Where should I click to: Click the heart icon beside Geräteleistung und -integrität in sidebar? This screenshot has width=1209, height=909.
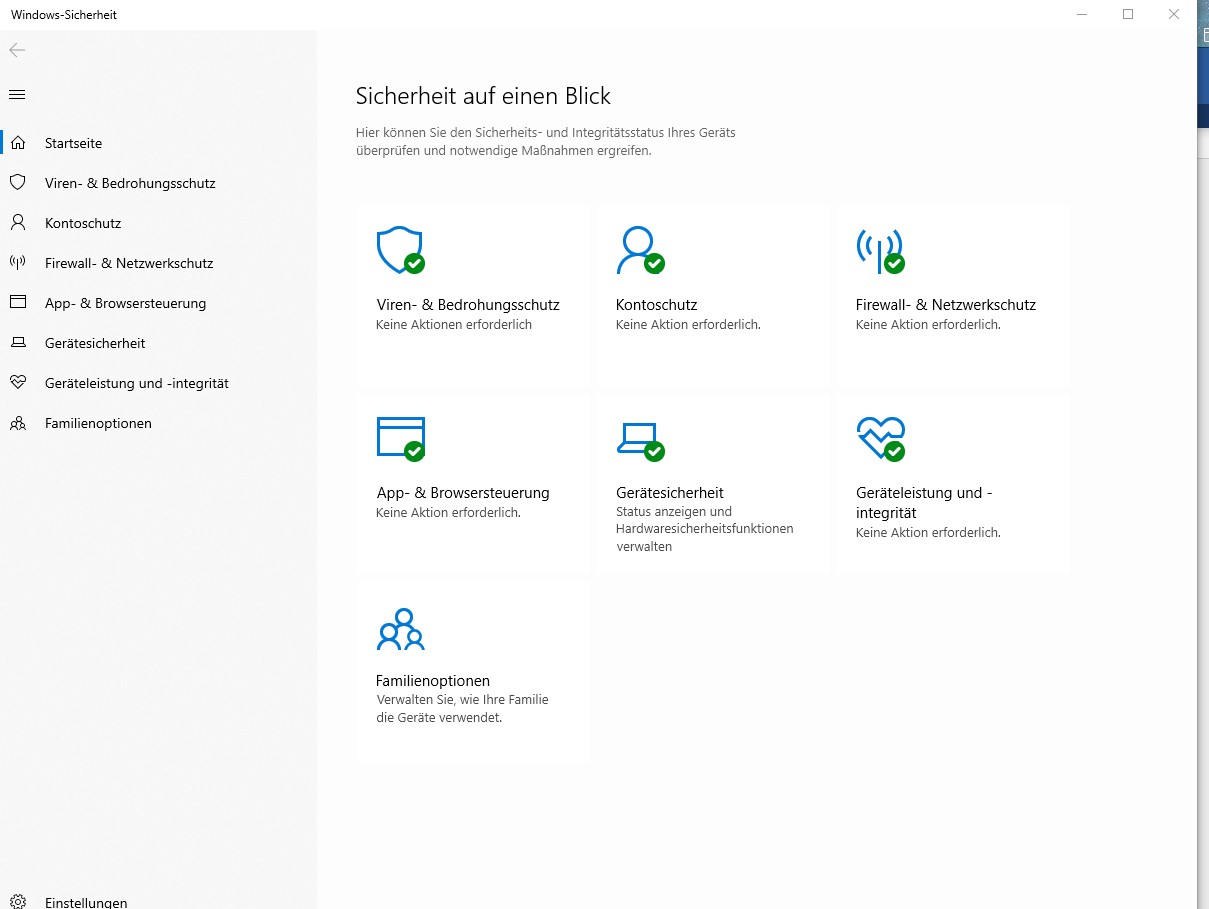(17, 383)
